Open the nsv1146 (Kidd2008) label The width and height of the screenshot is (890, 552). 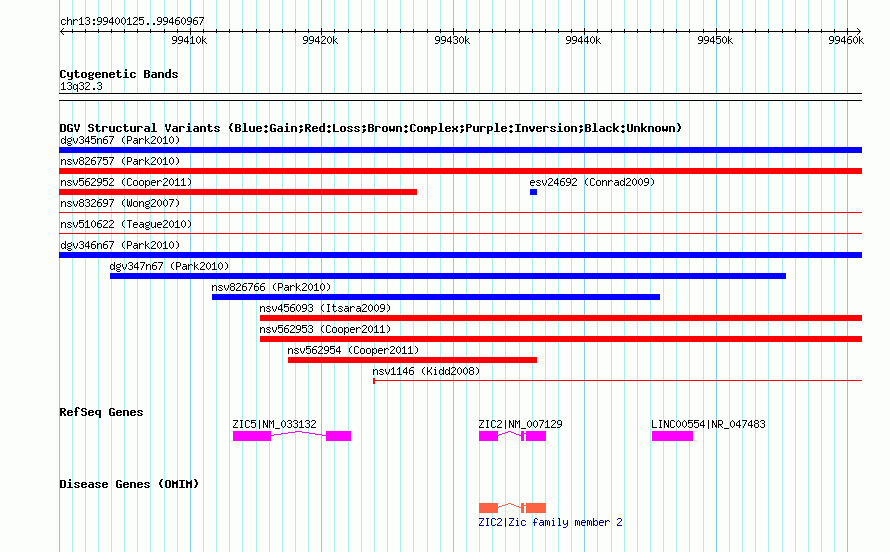[x=426, y=371]
